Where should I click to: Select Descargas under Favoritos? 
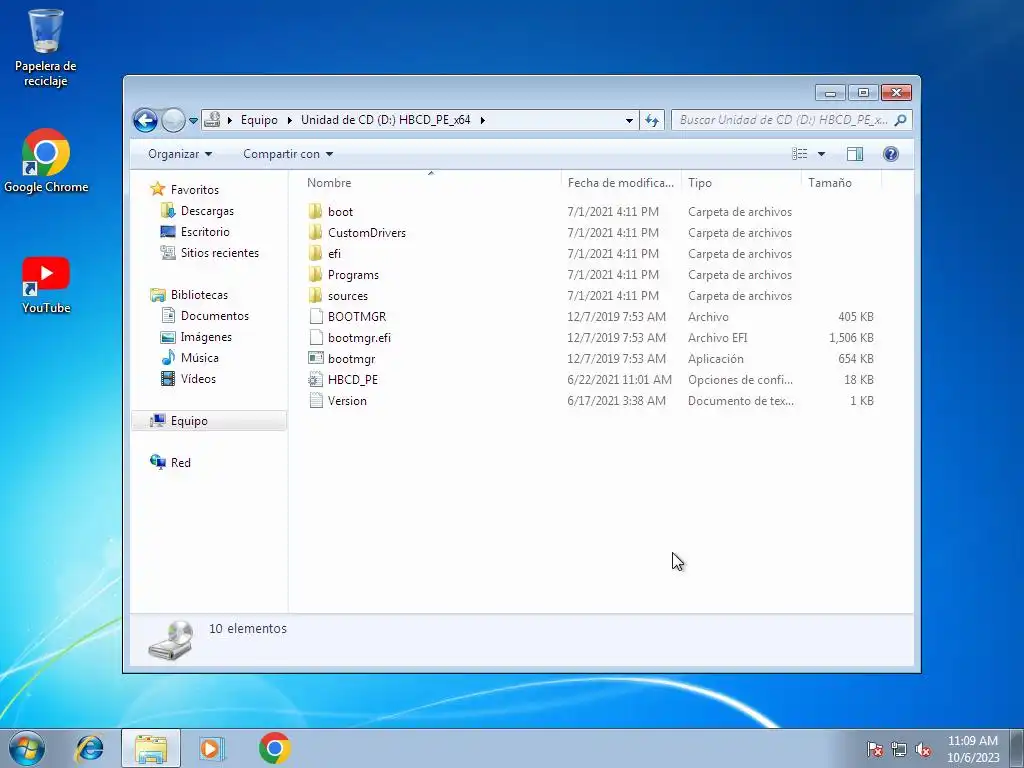[x=207, y=211]
